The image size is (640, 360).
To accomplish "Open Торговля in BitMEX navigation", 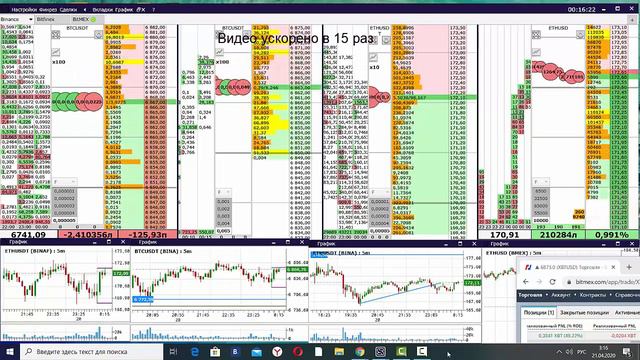I will click(x=530, y=295).
